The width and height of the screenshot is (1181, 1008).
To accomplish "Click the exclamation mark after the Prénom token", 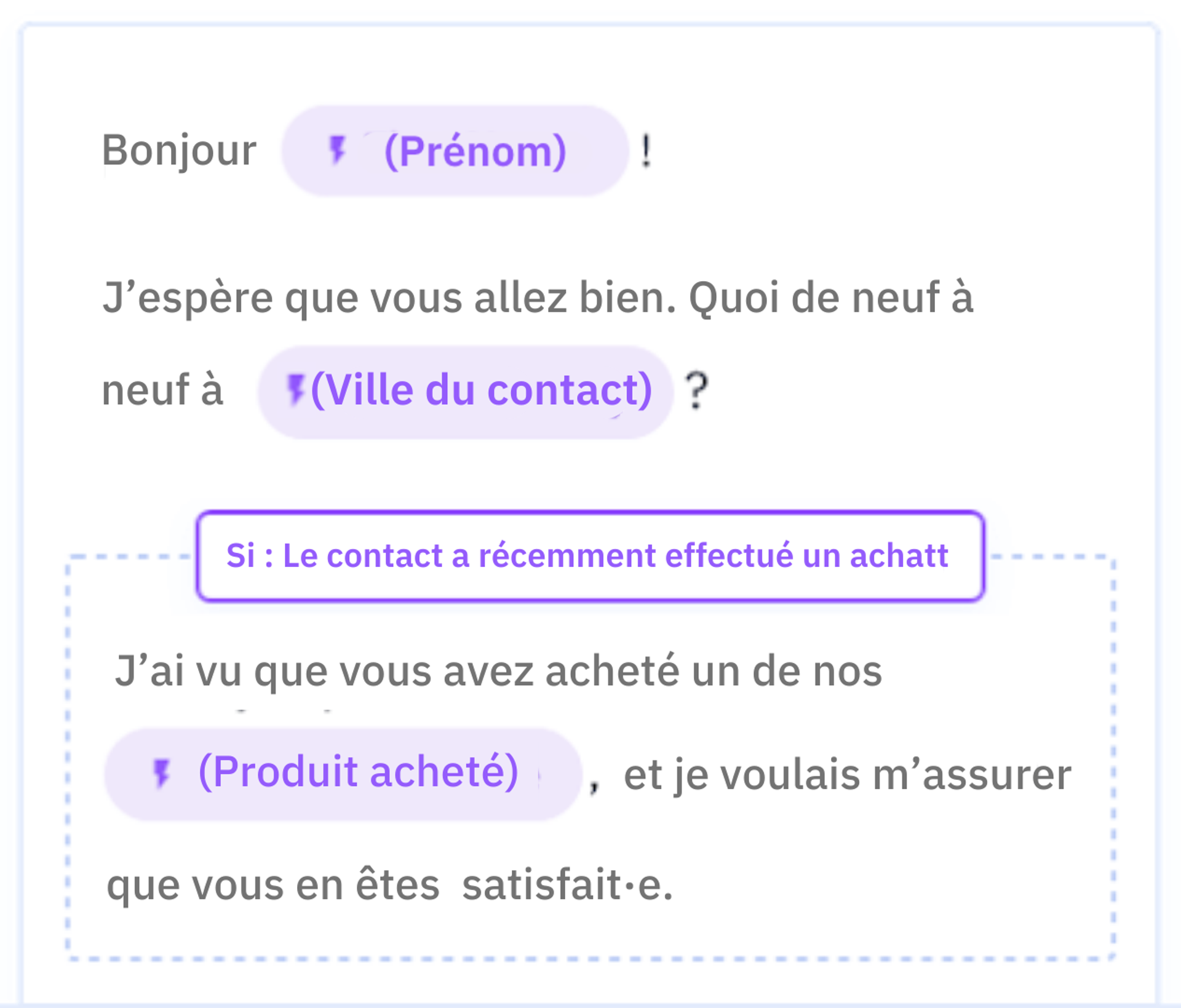I will click(645, 151).
